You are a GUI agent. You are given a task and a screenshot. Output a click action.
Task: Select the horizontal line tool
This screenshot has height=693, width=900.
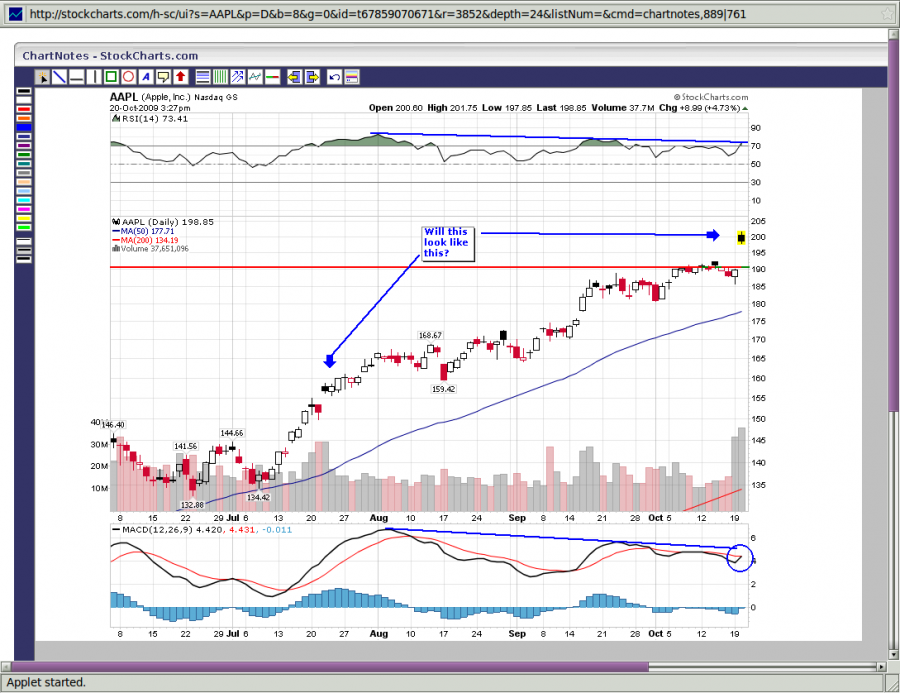(x=77, y=76)
